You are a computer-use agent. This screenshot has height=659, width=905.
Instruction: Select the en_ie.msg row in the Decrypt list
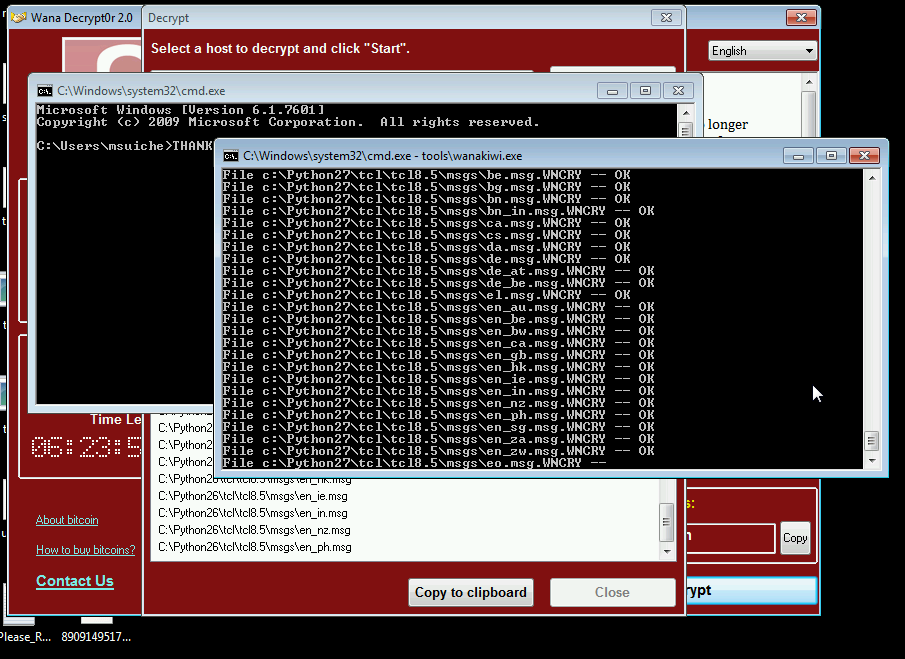pyautogui.click(x=253, y=496)
